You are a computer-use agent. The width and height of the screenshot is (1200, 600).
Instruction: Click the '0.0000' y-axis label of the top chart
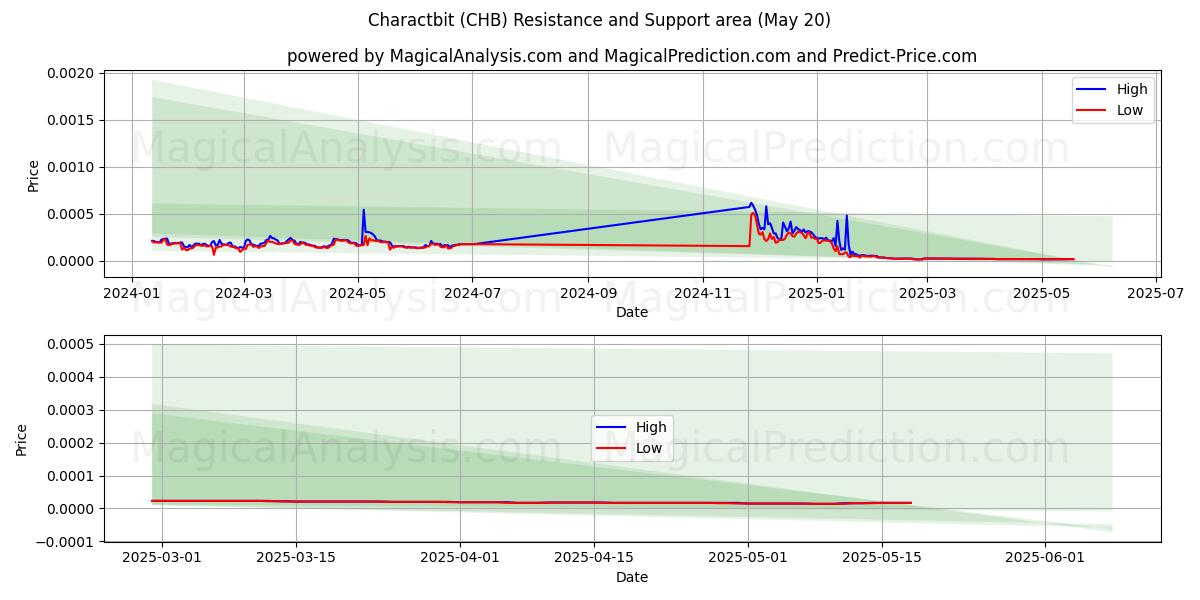tap(71, 262)
